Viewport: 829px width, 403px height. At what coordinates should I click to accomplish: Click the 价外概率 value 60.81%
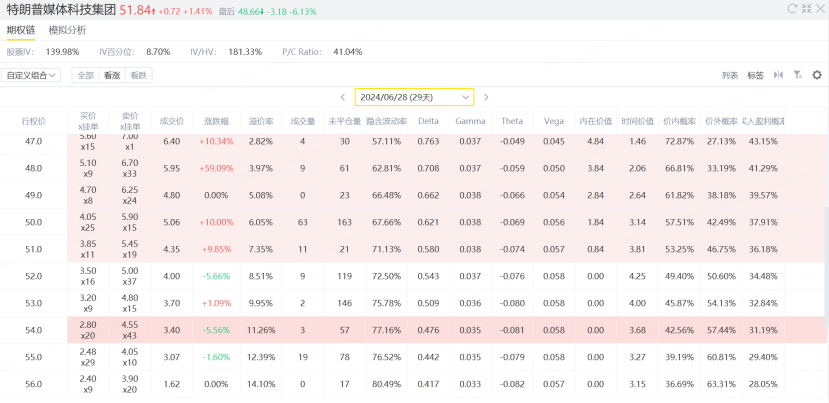721,357
